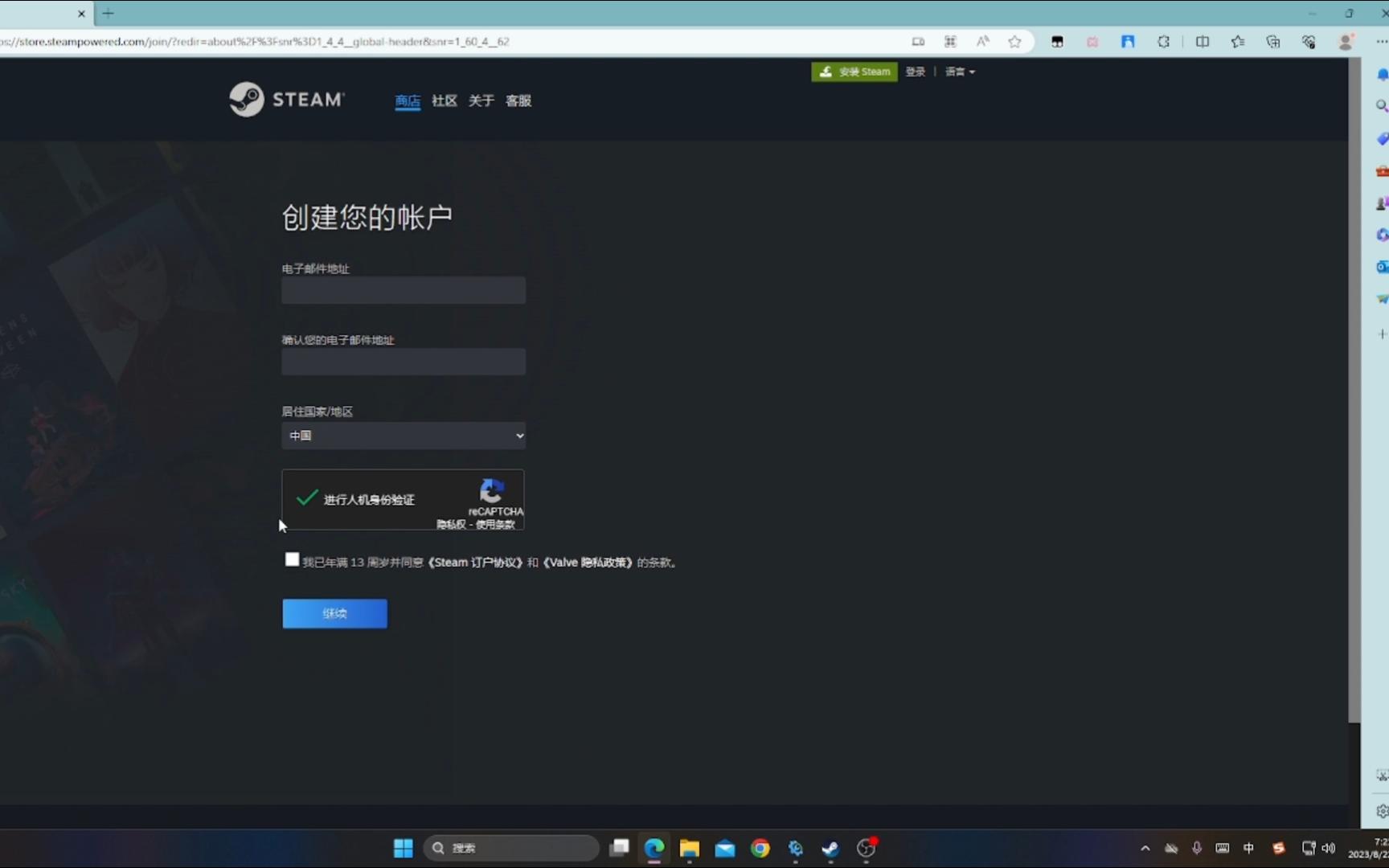1389x868 pixels.
Task: Open the red toolbox icon in sidebar
Action: 1382,170
